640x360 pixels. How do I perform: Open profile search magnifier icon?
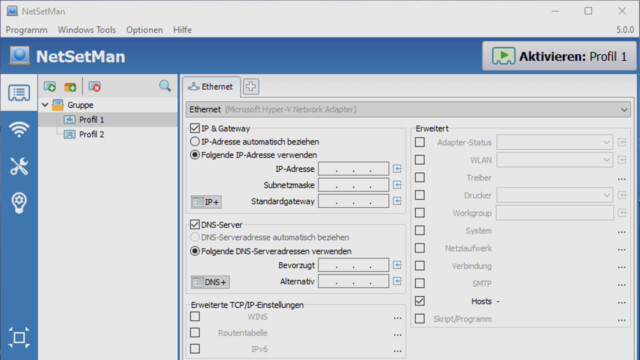tap(165, 86)
